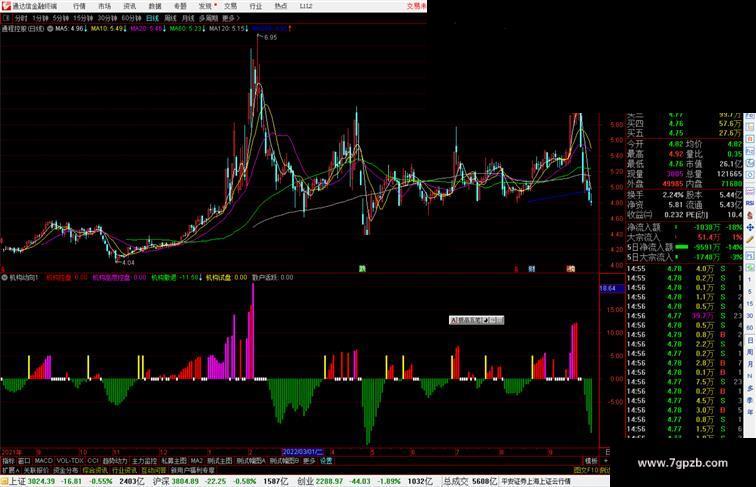Open the 发现 menu
This screenshot has height=487, width=756.
pos(205,6)
